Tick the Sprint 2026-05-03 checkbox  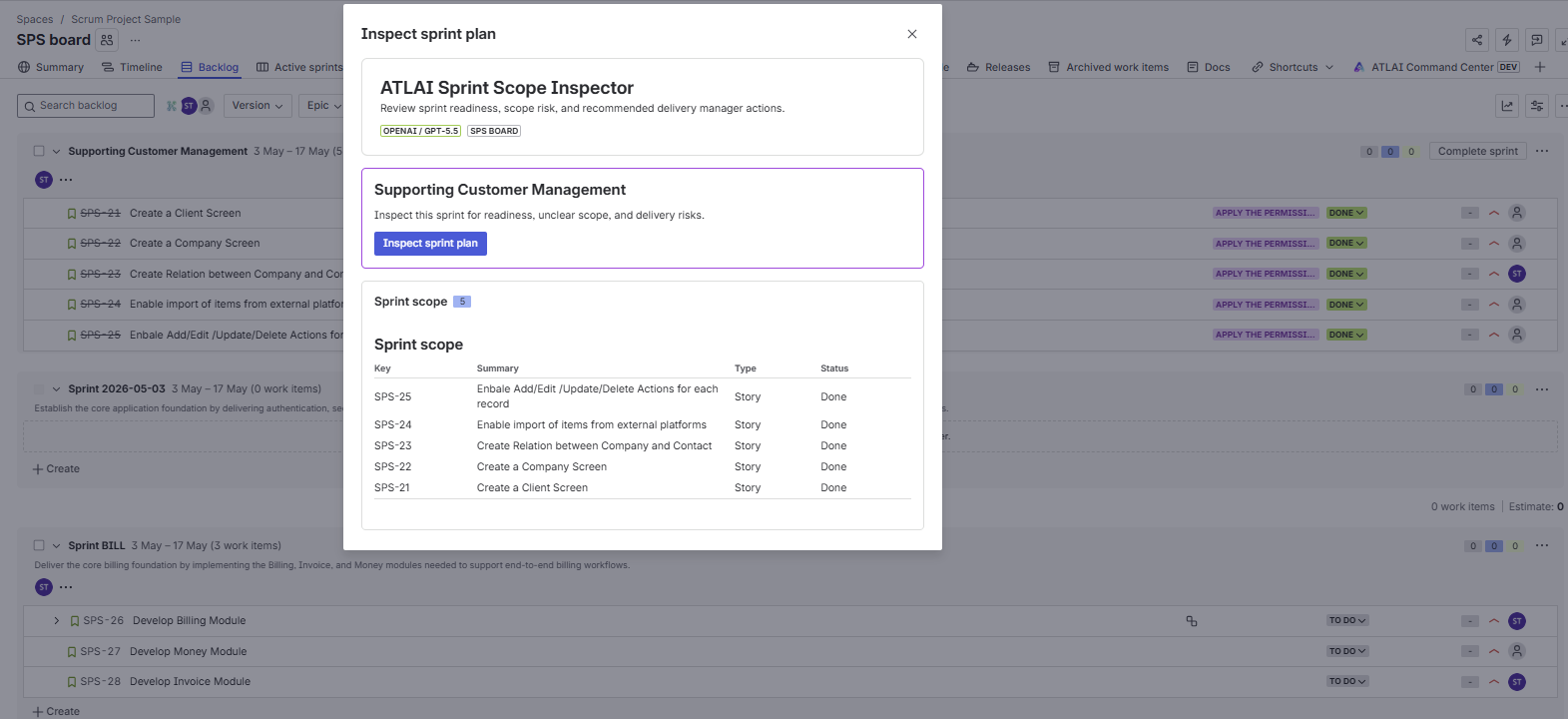tap(39, 389)
